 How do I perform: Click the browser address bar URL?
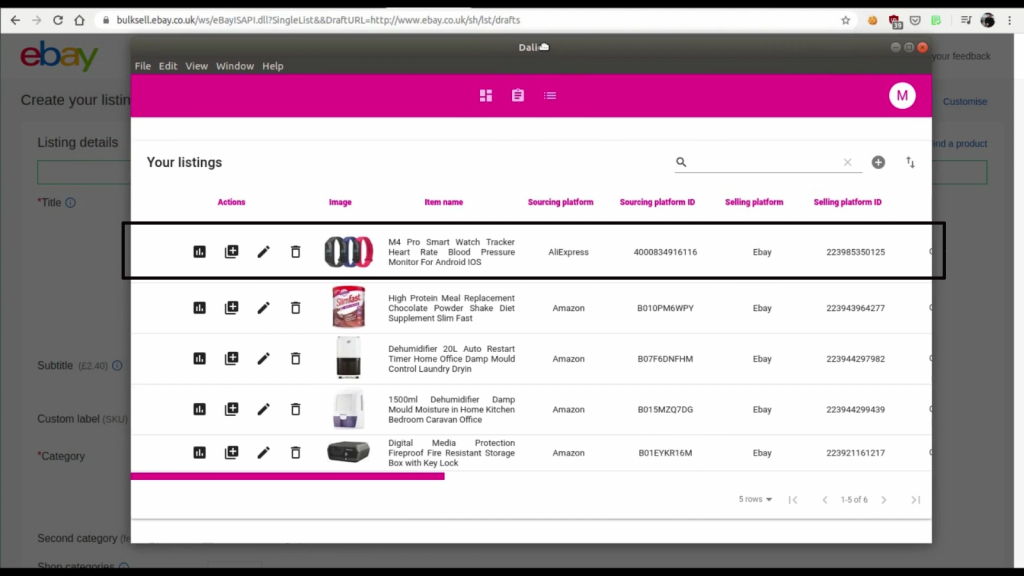(x=318, y=20)
